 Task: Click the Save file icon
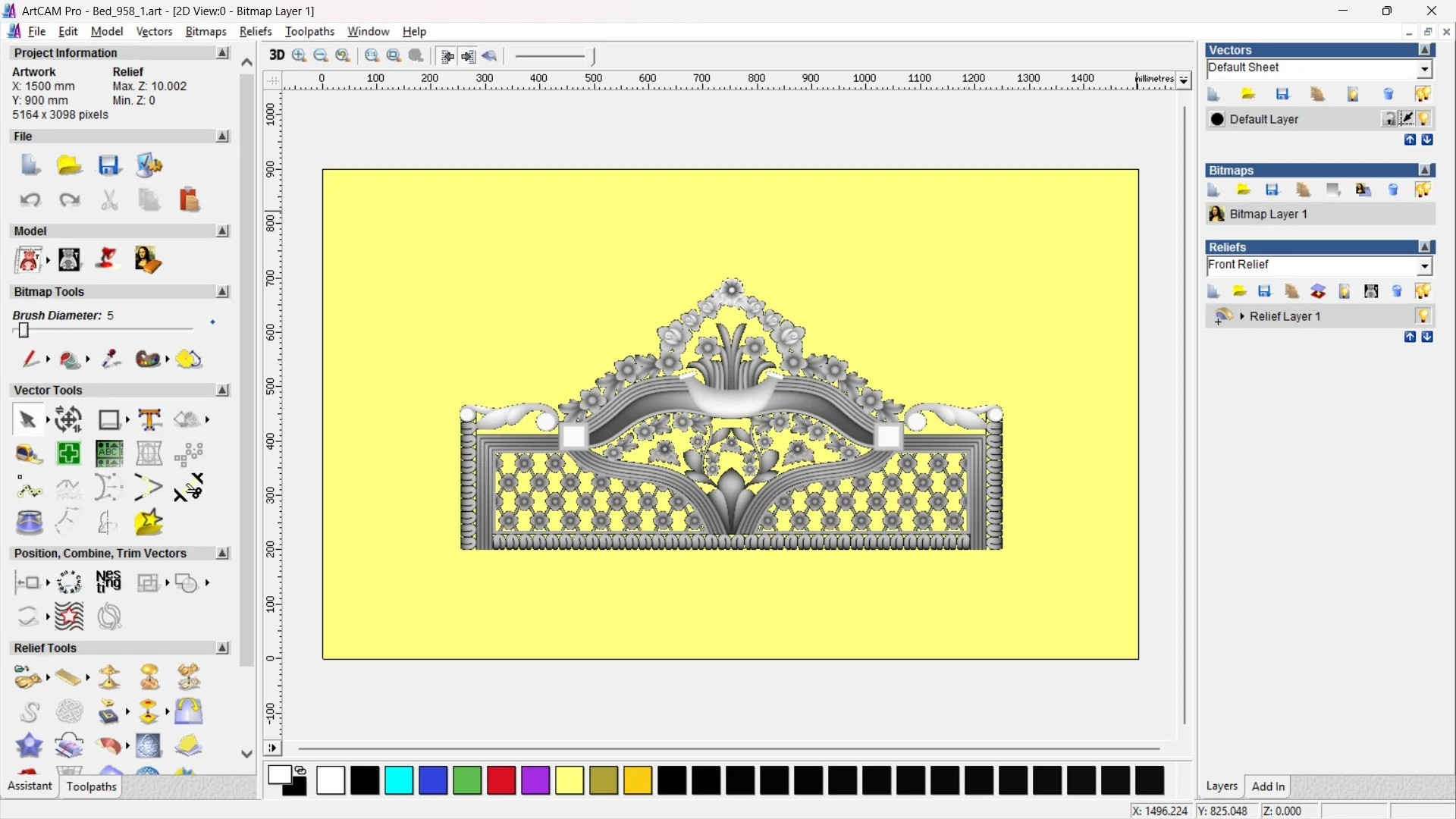tap(108, 165)
